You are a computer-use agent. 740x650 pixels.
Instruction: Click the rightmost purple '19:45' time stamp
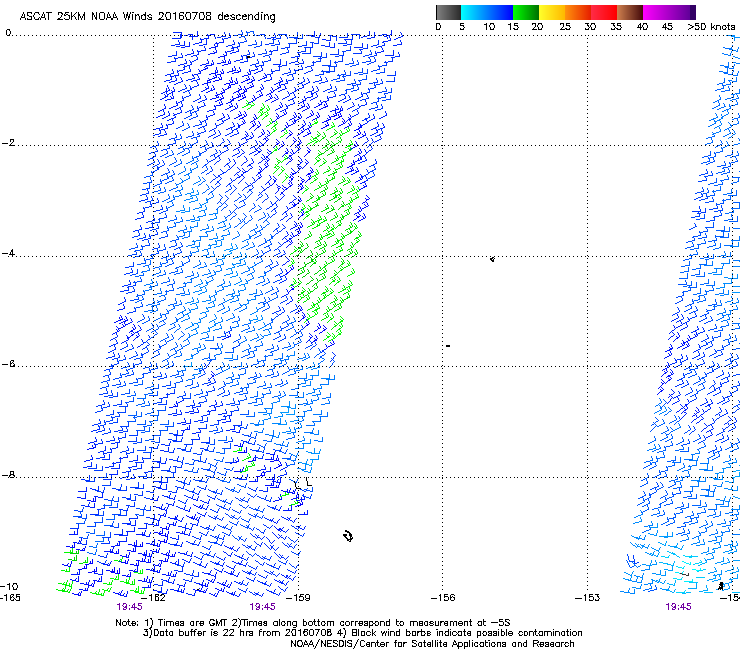coord(678,607)
